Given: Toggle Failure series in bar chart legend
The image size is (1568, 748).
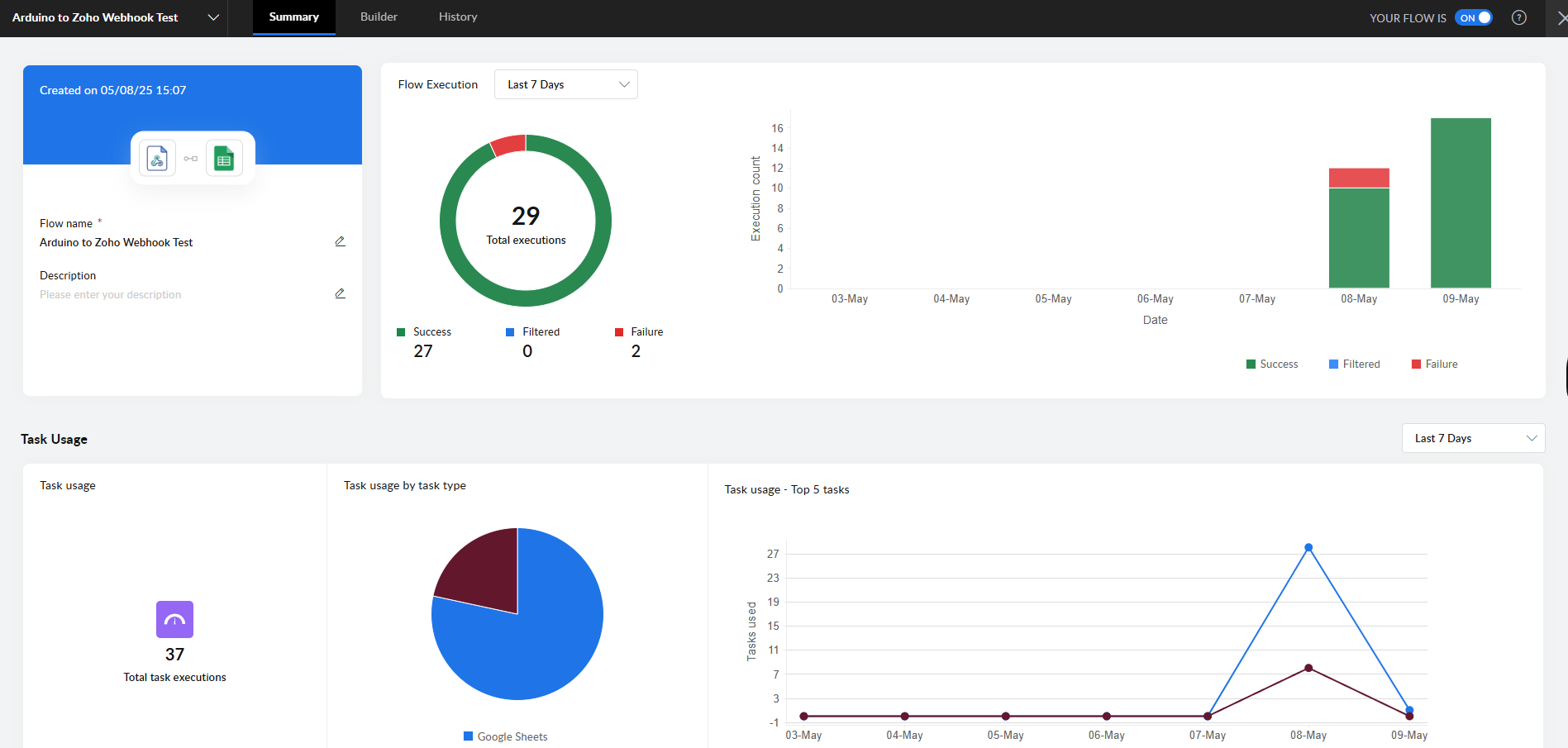Looking at the screenshot, I should click(1434, 364).
